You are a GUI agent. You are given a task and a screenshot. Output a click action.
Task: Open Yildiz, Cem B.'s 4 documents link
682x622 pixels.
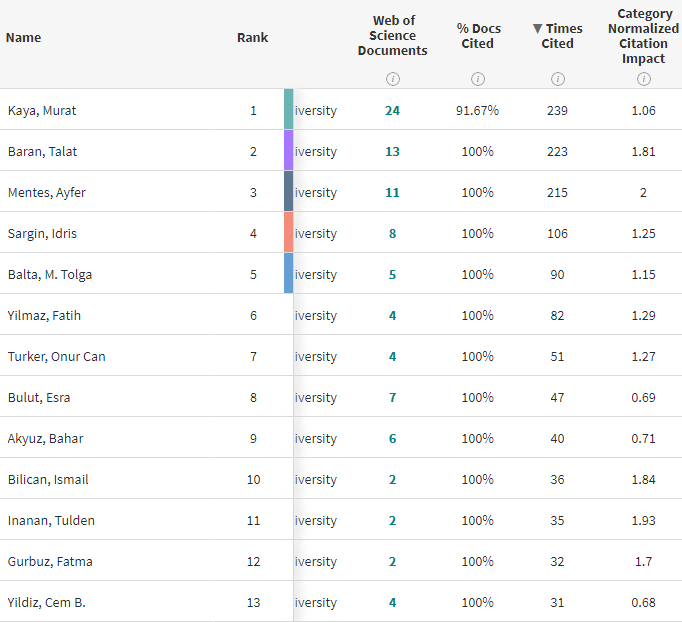pyautogui.click(x=392, y=602)
